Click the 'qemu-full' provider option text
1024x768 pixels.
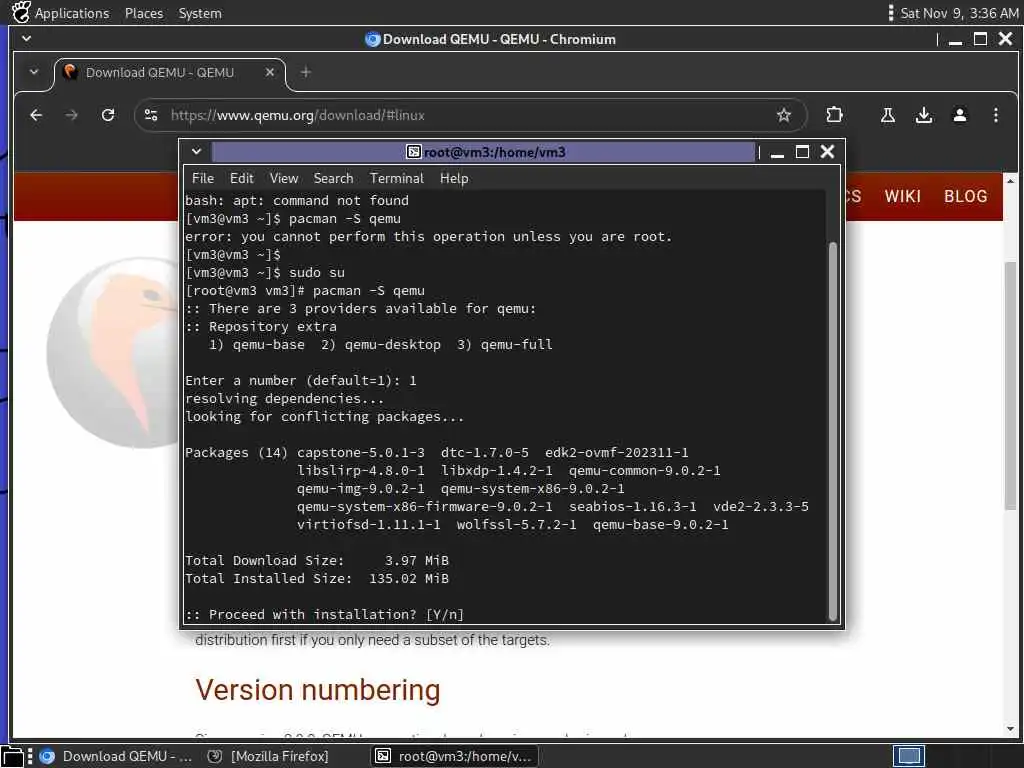pos(516,345)
